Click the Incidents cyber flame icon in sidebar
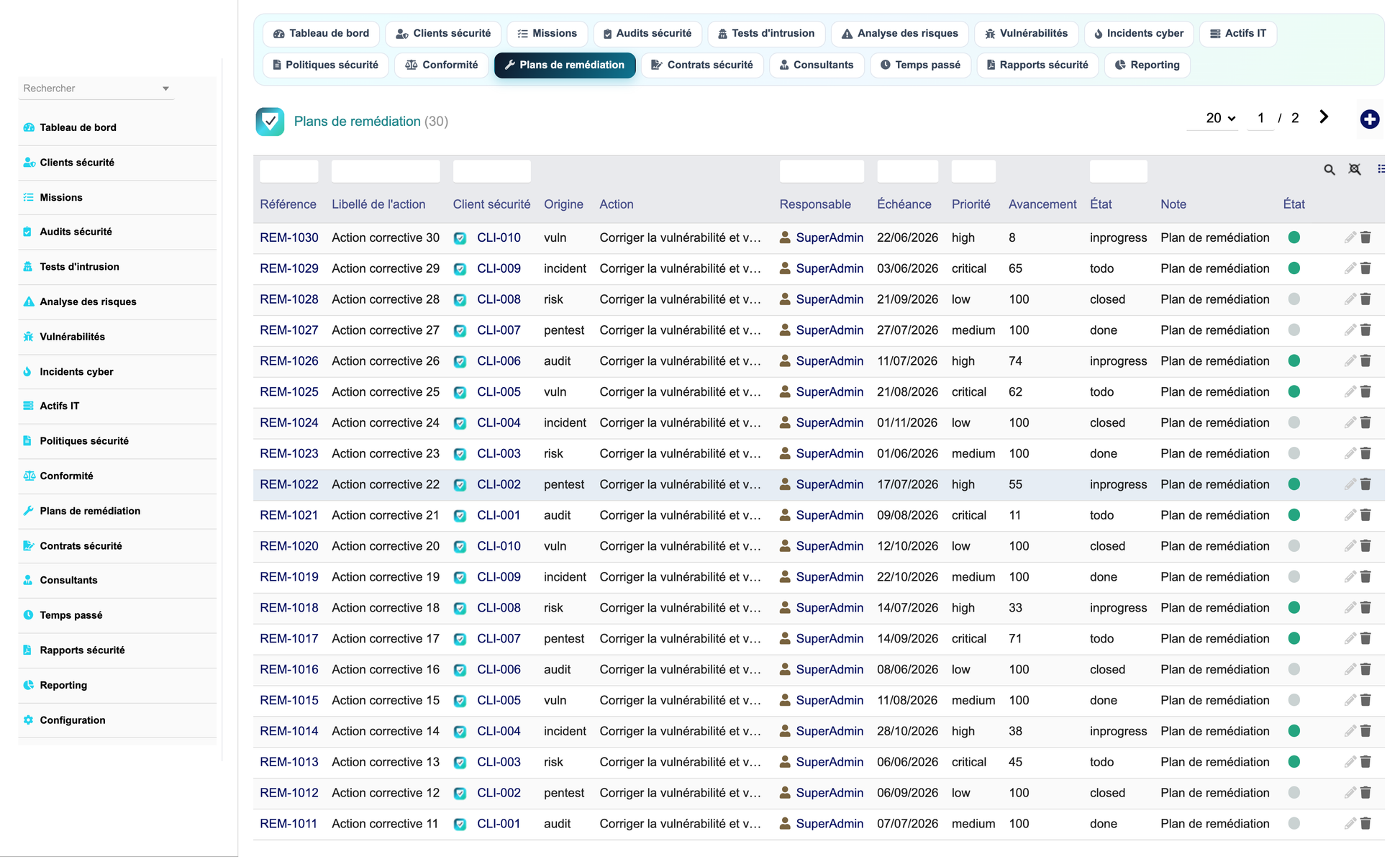 click(28, 372)
